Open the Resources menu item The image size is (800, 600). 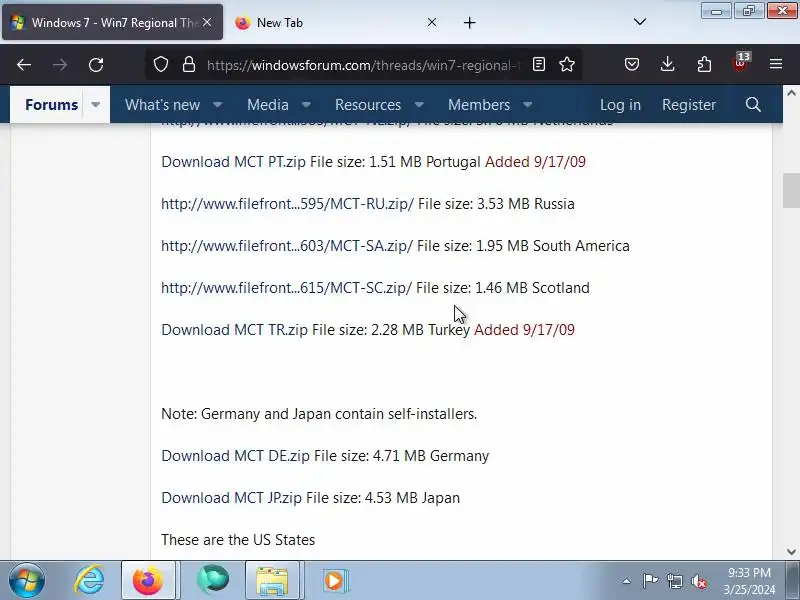pyautogui.click(x=368, y=105)
